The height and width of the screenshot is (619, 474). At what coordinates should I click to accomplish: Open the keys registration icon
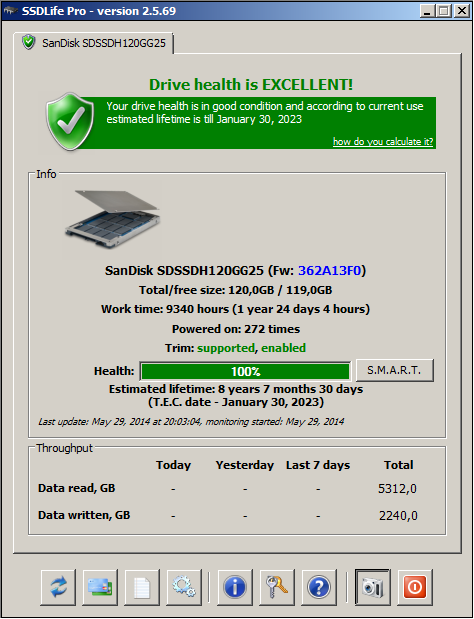tap(277, 587)
